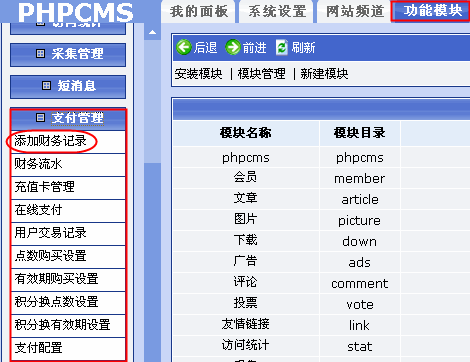Click the link directory cell

[360, 325]
